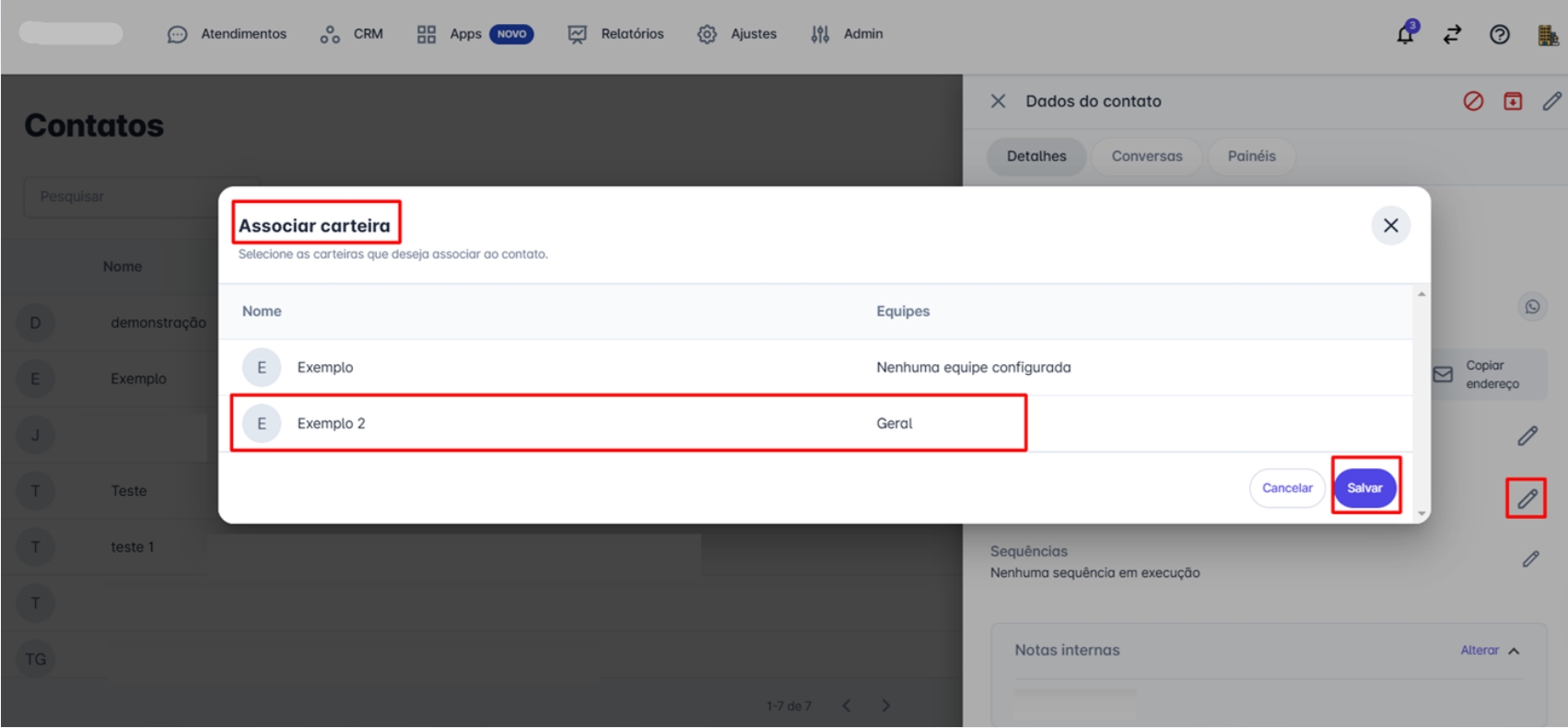The width and height of the screenshot is (1568, 728).
Task: Click the notifications bell icon
Action: point(1405,35)
